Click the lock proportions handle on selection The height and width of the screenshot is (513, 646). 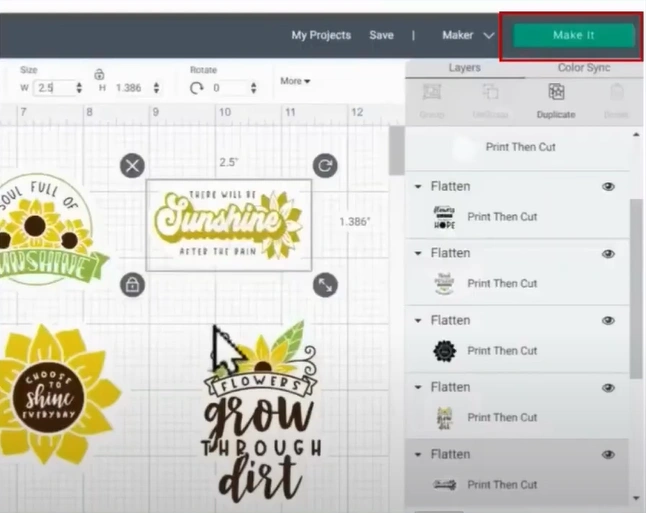pos(132,285)
